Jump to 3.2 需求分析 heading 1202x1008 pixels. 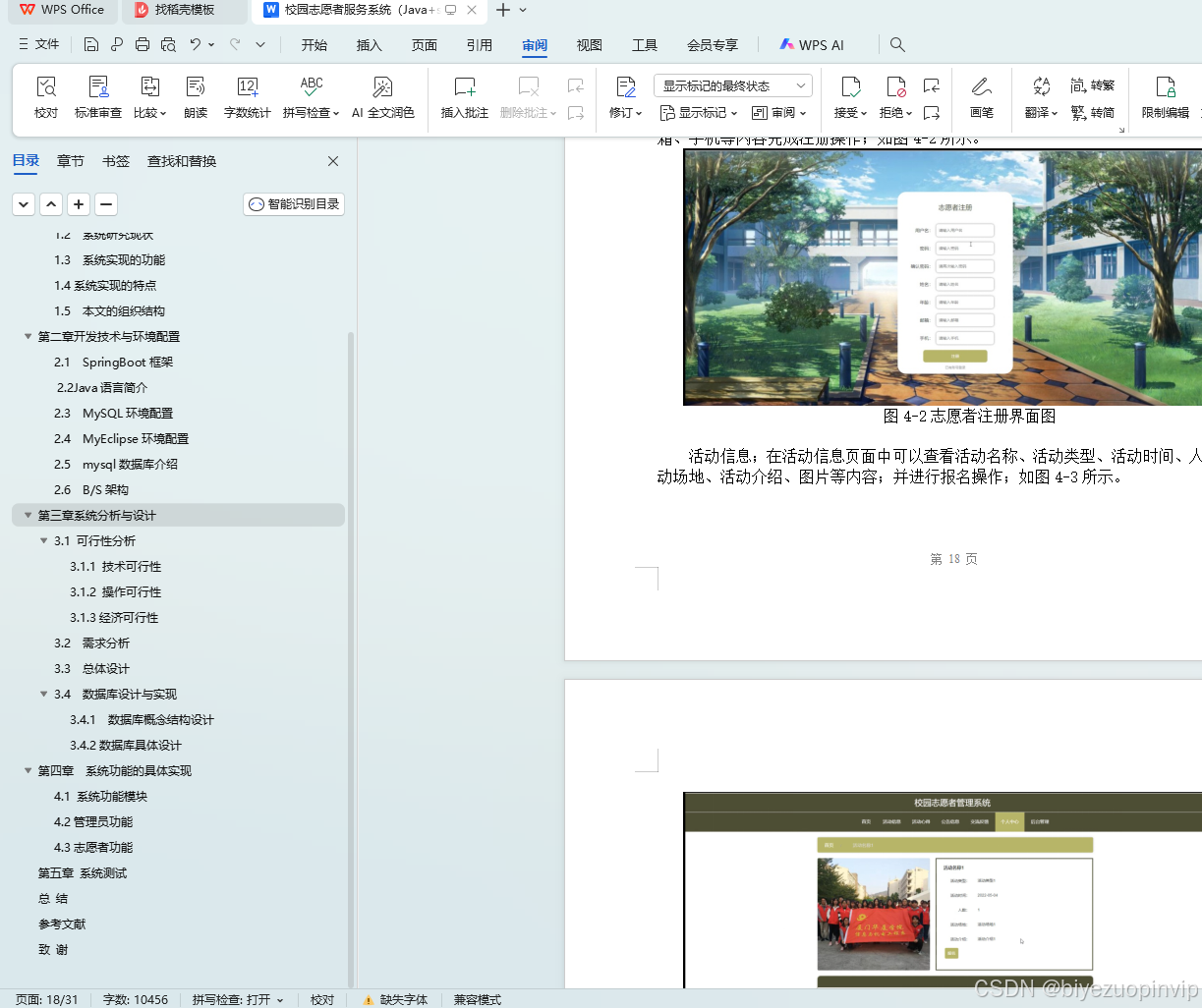click(x=91, y=643)
